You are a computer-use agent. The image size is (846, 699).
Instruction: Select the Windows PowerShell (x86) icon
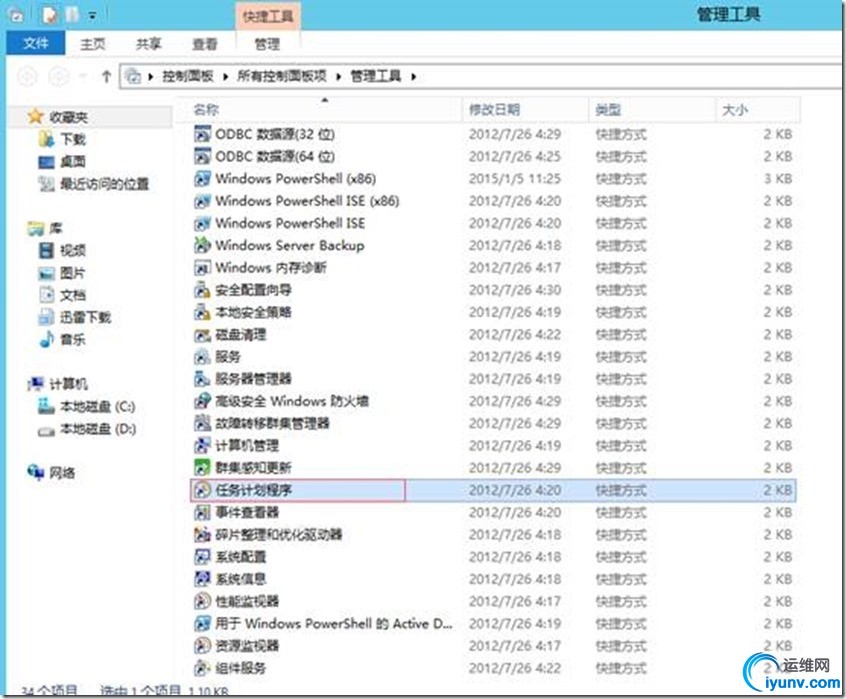click(202, 179)
